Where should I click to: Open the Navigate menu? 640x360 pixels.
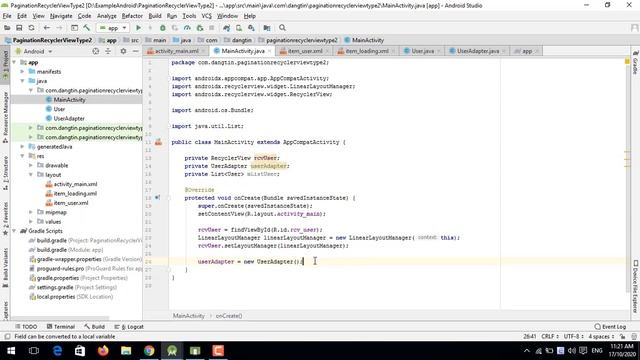61,16
